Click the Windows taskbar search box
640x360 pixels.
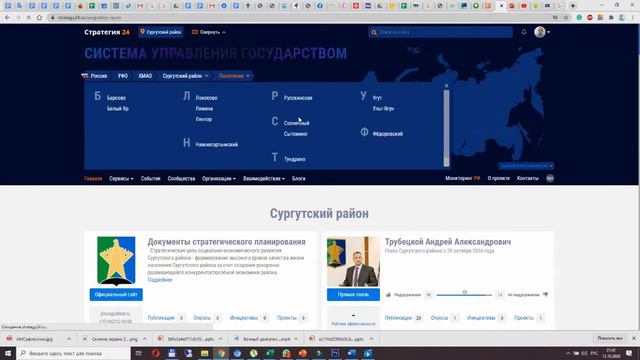(x=73, y=353)
